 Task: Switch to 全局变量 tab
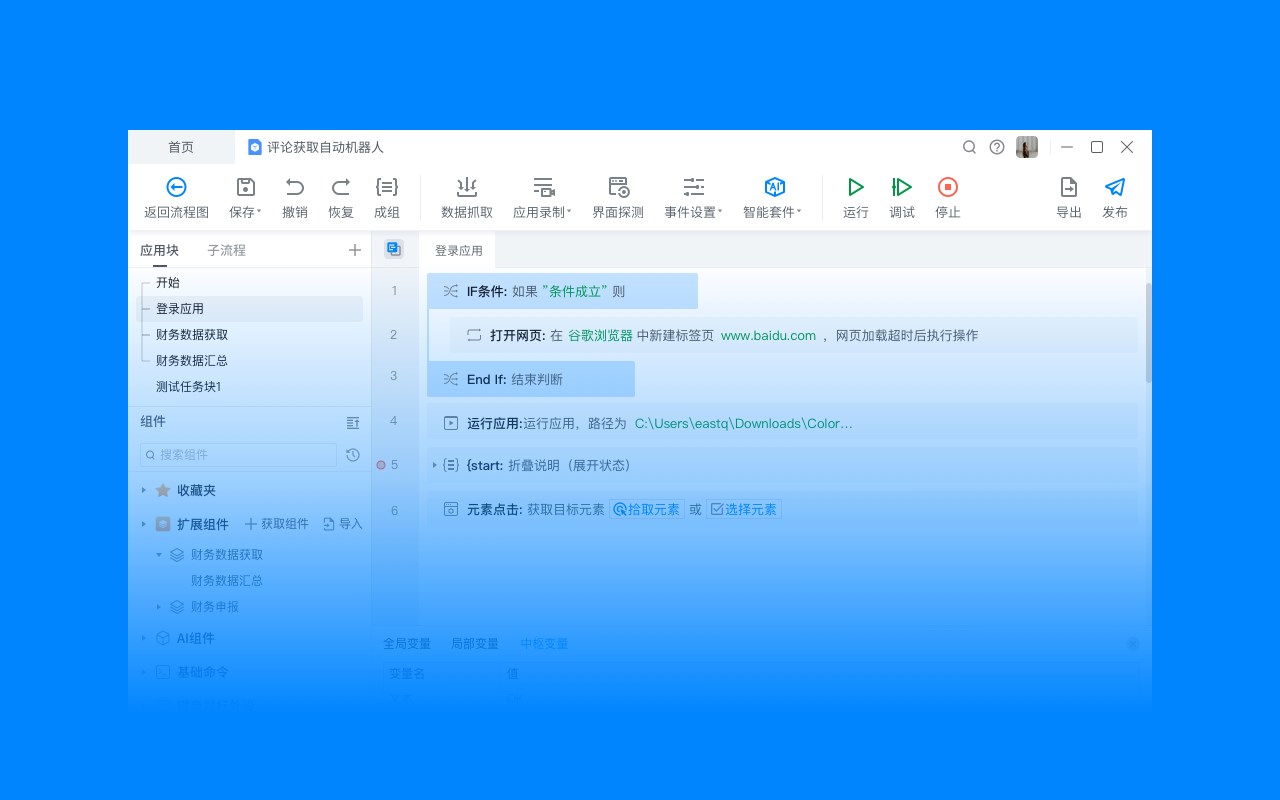(x=407, y=644)
